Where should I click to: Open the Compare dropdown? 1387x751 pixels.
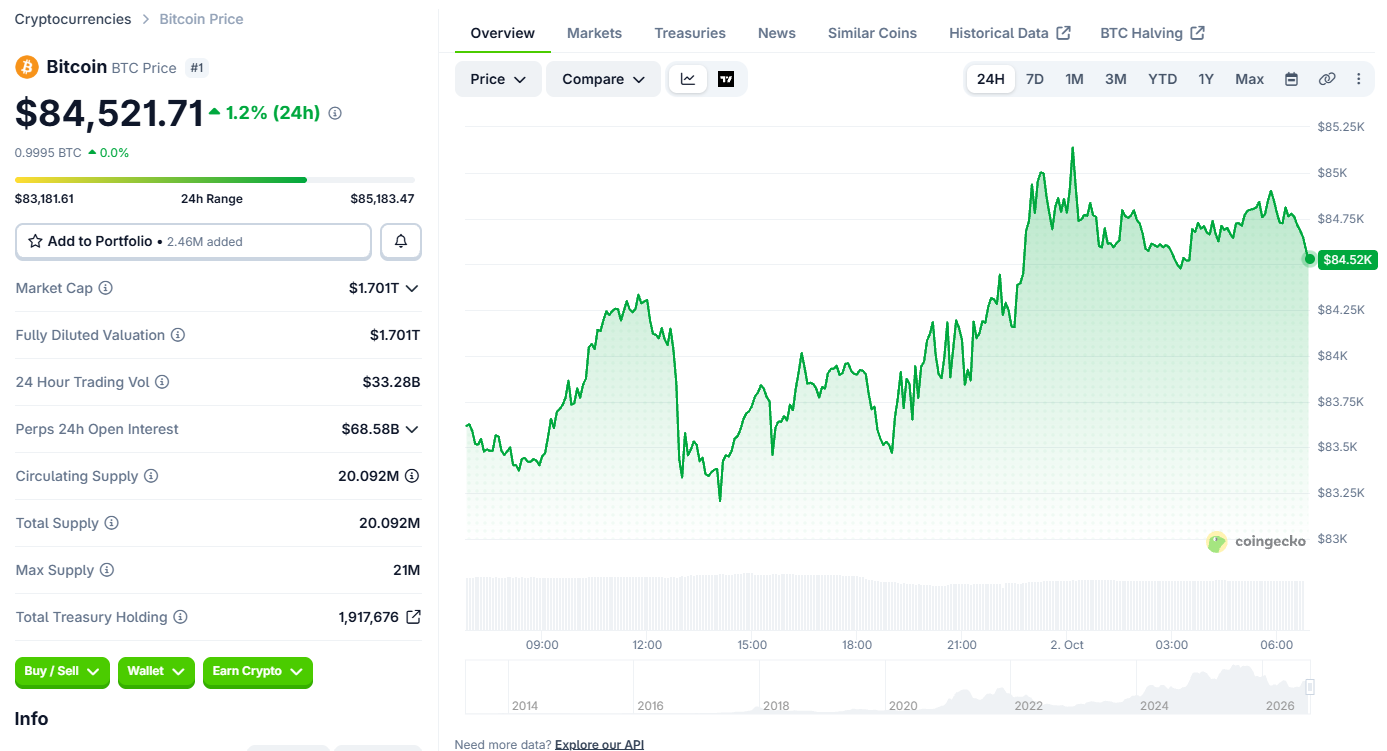click(x=603, y=79)
